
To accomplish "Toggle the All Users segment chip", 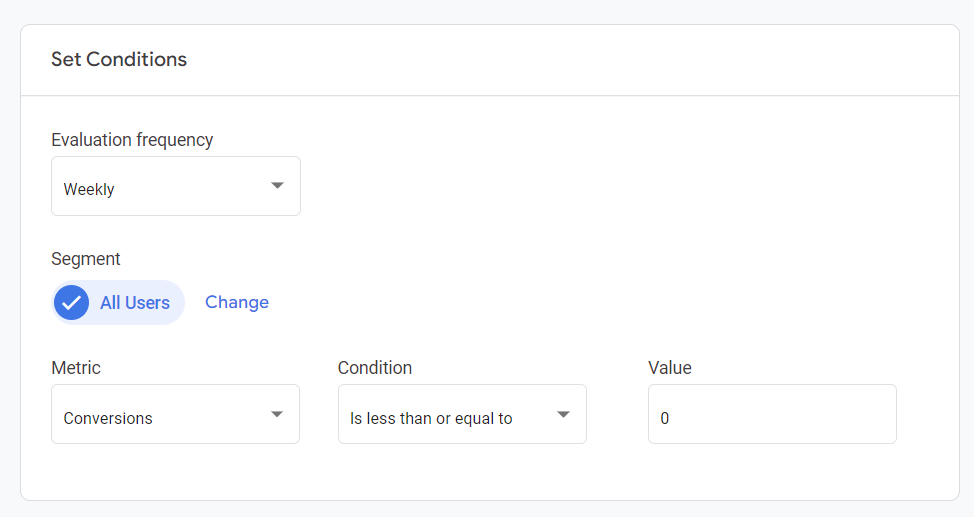I will click(118, 303).
